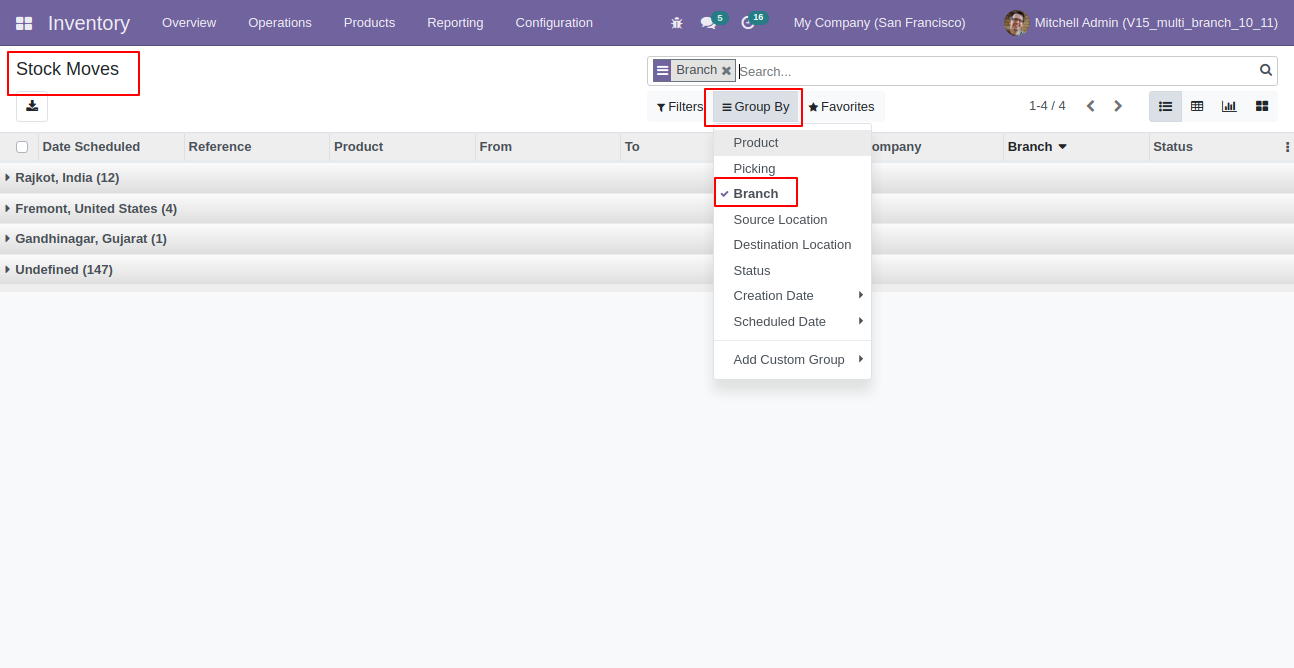Open the Group By dropdown
Viewport: 1294px width, 668px height.
pyautogui.click(x=756, y=107)
